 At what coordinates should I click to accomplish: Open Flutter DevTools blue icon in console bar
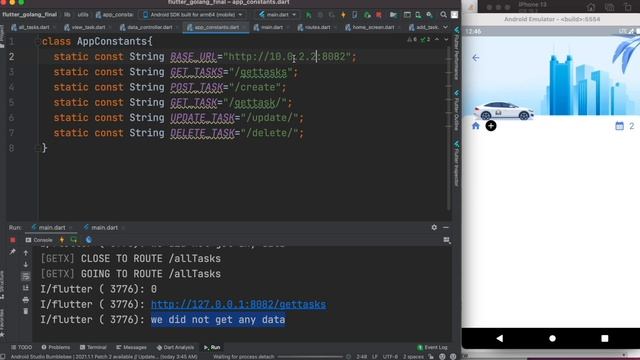pos(89,240)
